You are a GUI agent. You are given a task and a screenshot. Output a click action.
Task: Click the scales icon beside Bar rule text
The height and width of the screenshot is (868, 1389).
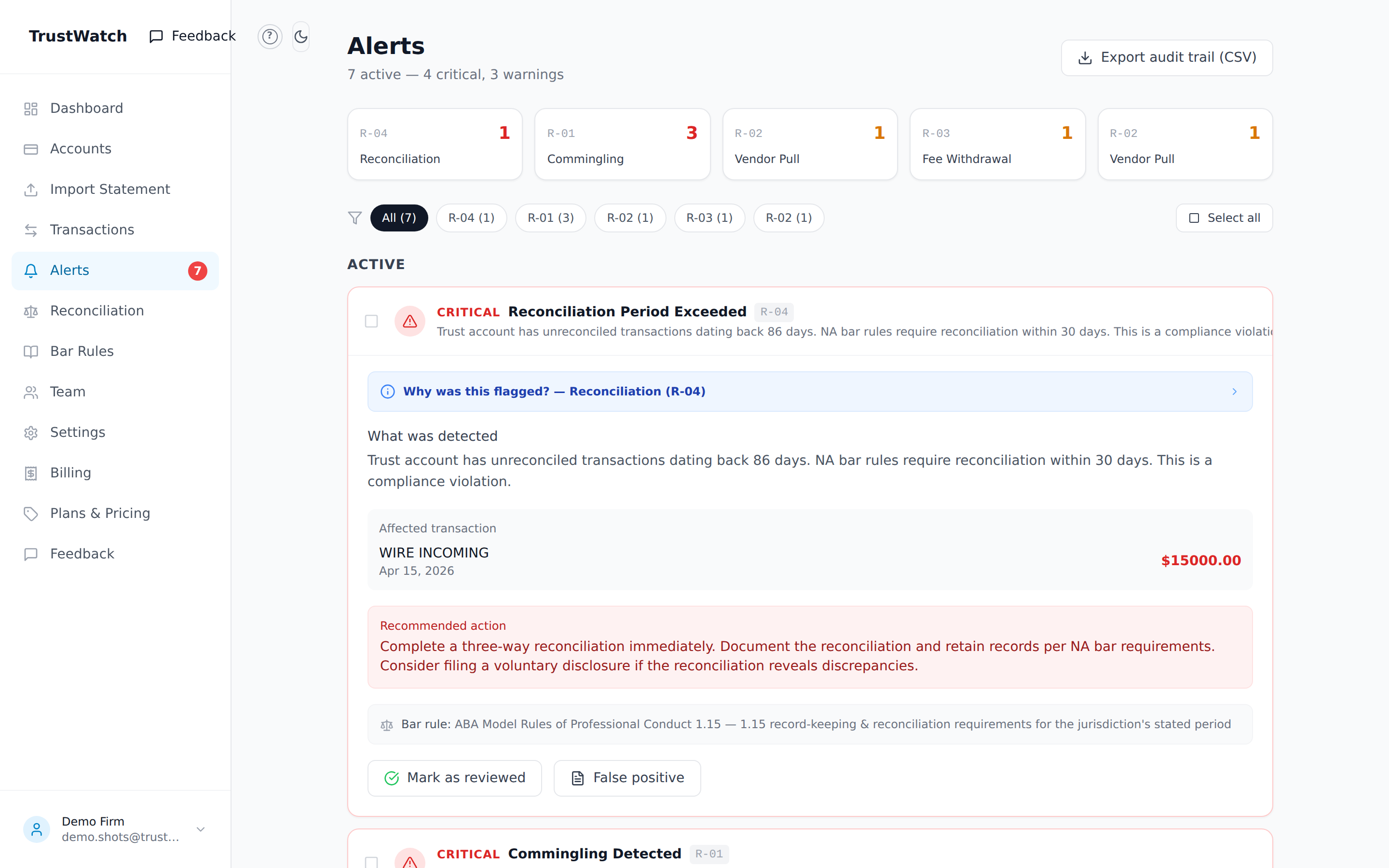[x=387, y=725]
